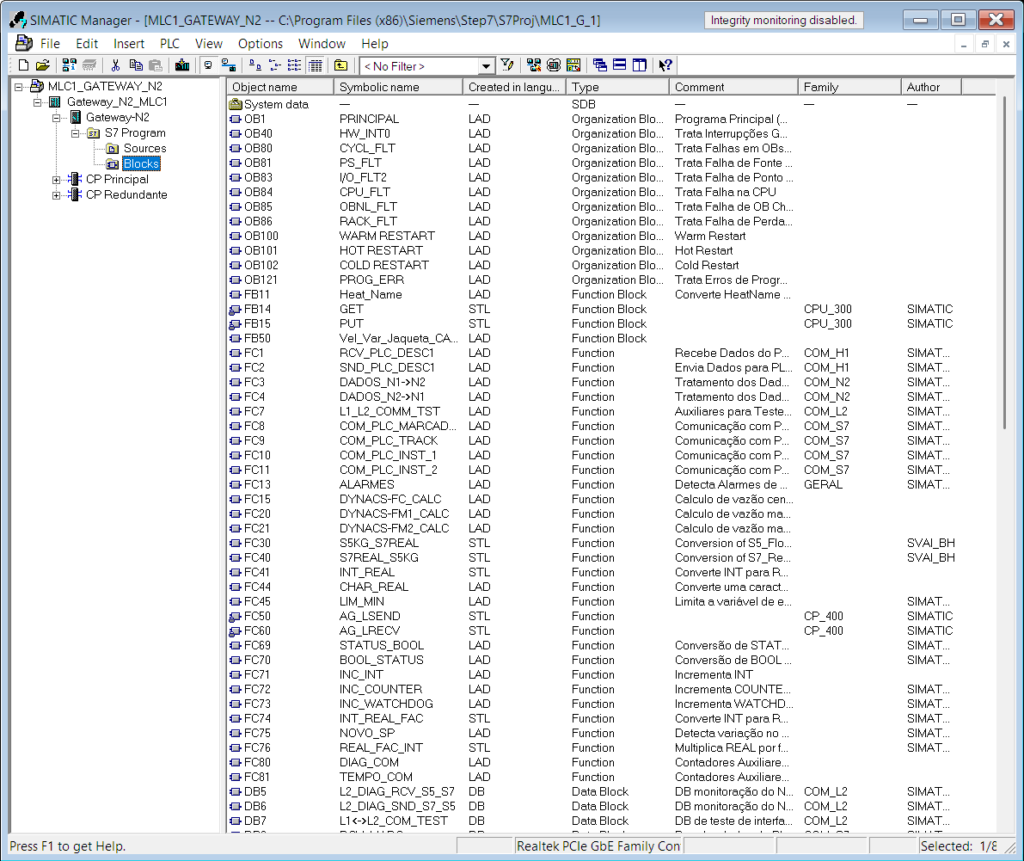
Task: Open the PLC menu
Action: pos(169,44)
